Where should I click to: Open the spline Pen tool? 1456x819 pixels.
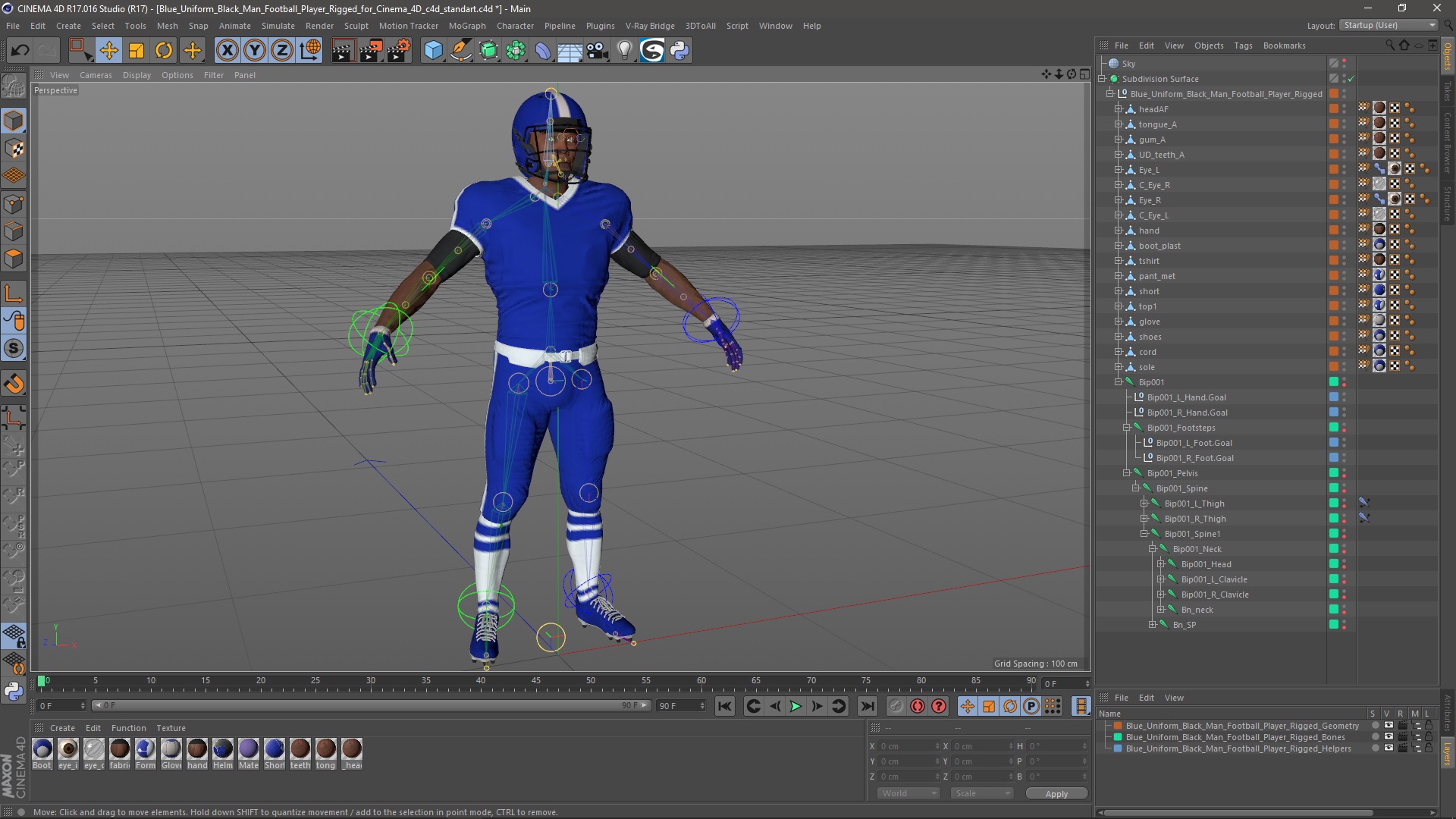click(x=460, y=51)
